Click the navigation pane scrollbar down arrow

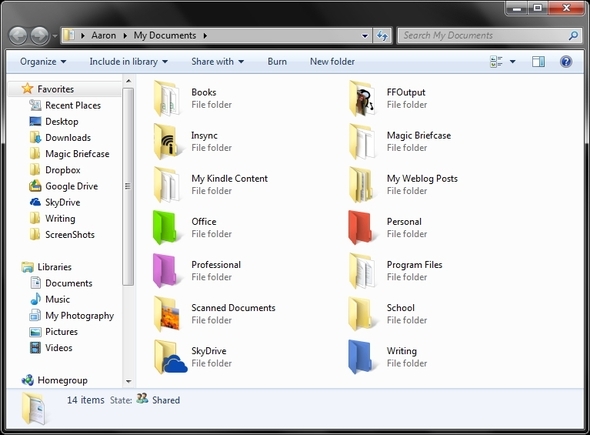(x=128, y=381)
